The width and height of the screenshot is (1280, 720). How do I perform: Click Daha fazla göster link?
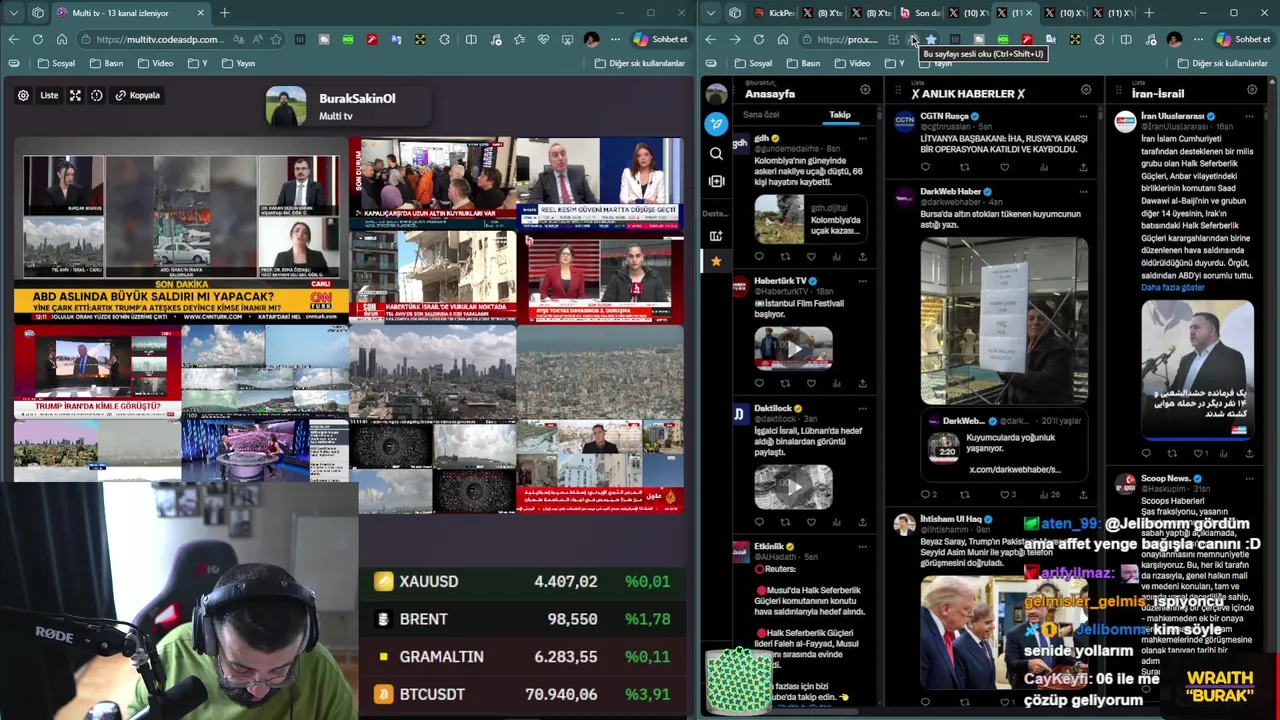pyautogui.click(x=1173, y=287)
